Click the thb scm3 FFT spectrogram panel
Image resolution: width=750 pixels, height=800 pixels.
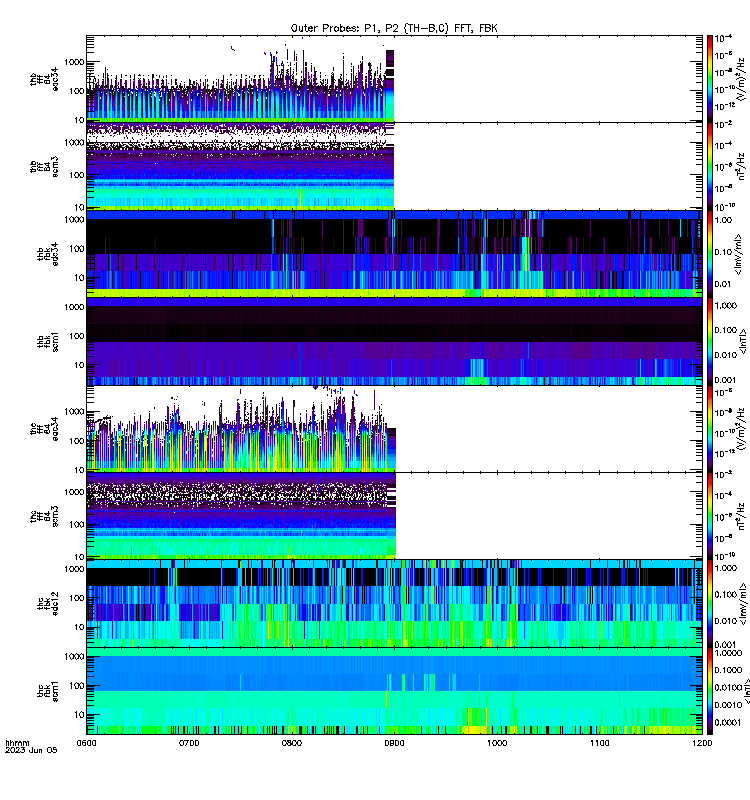pos(394,166)
